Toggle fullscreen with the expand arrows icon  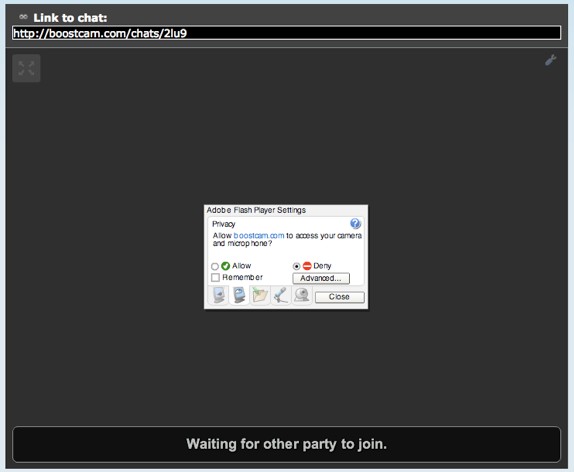click(26, 68)
